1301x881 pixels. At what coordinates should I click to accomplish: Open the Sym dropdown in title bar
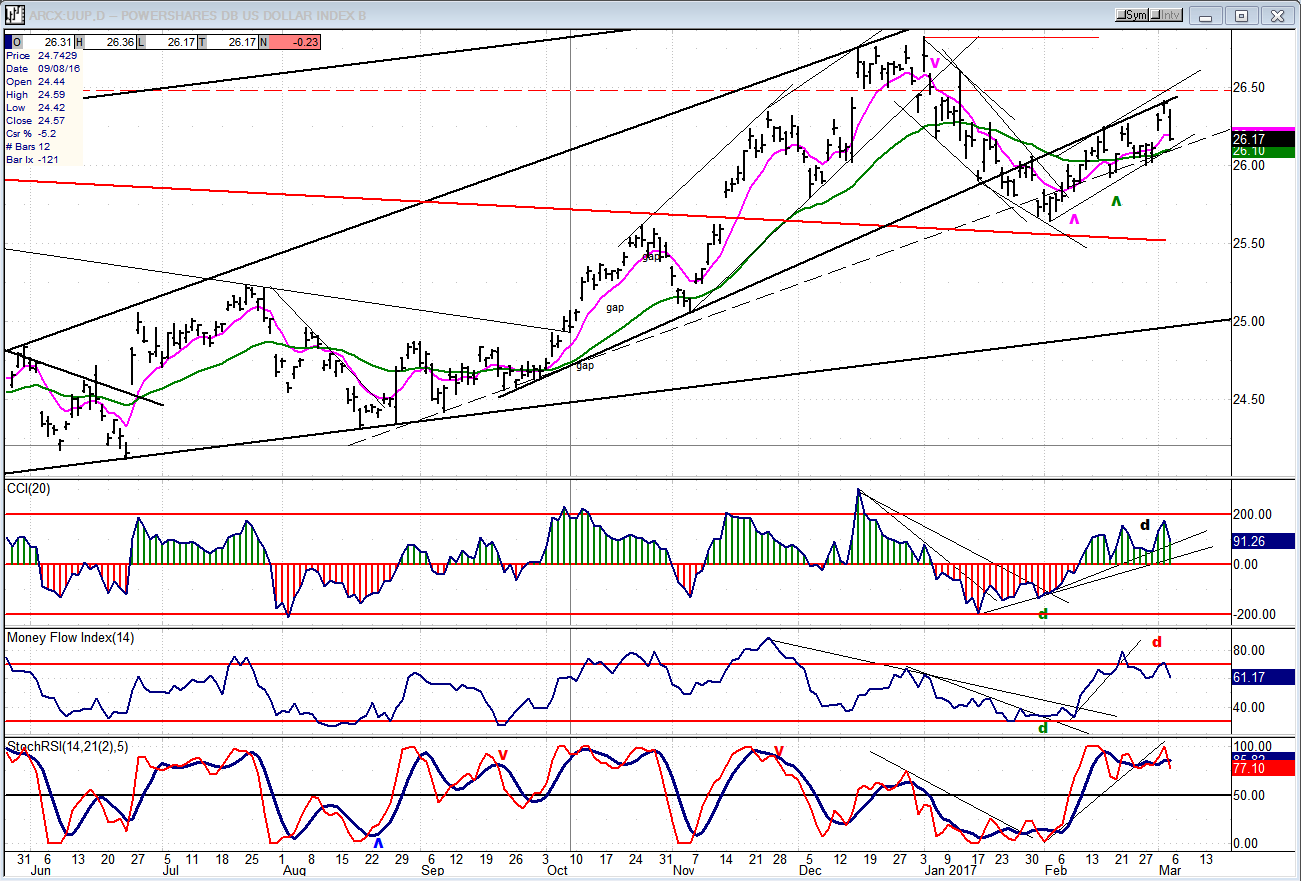click(x=1133, y=15)
